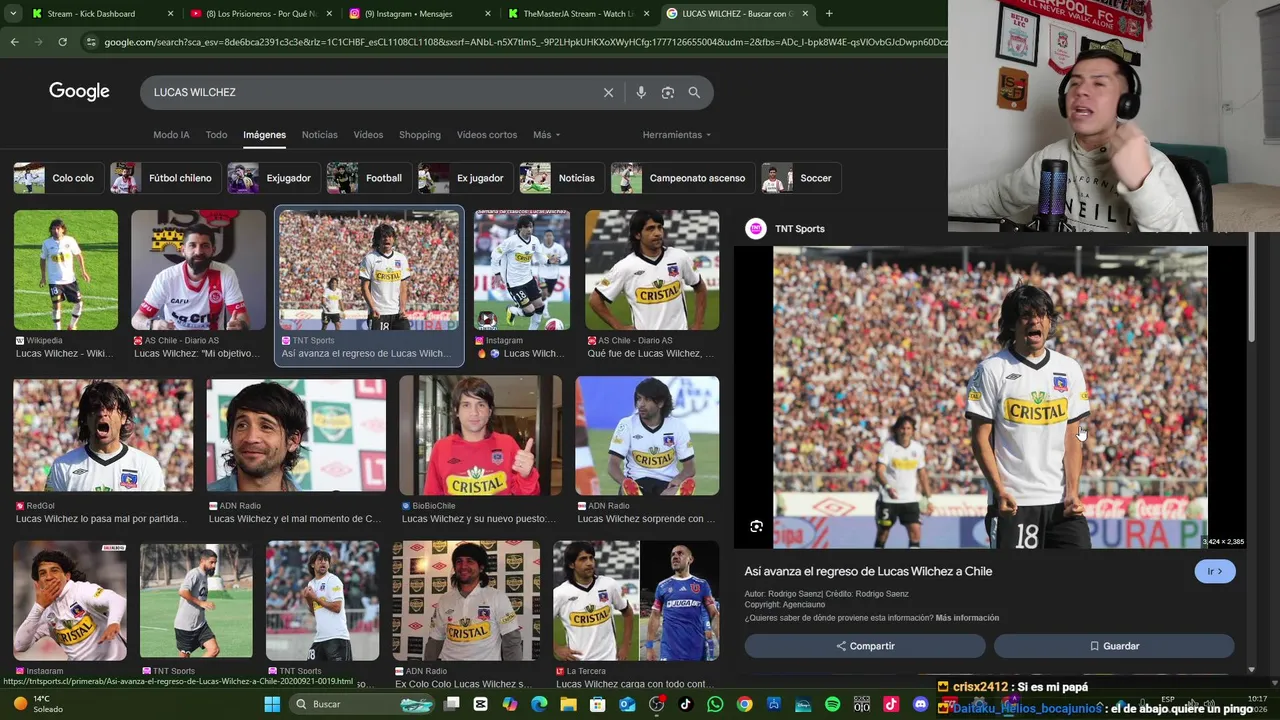Open the RedGol image result thumbnail
The image size is (1280, 720).
coord(103,435)
